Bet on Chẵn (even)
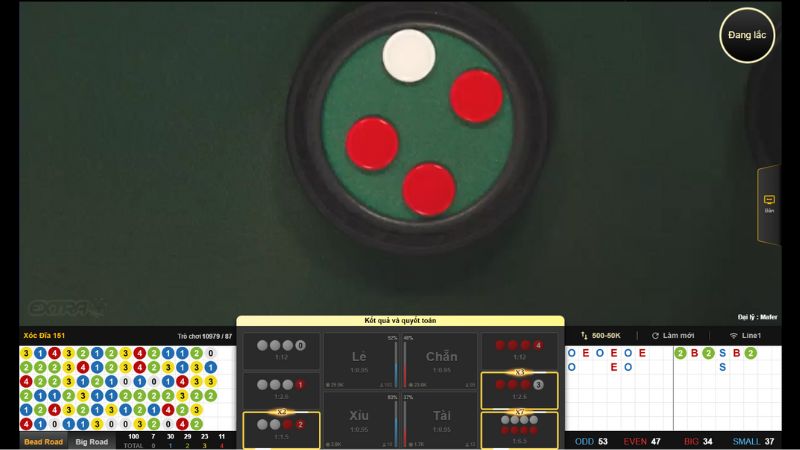The image size is (800, 450). [x=441, y=361]
